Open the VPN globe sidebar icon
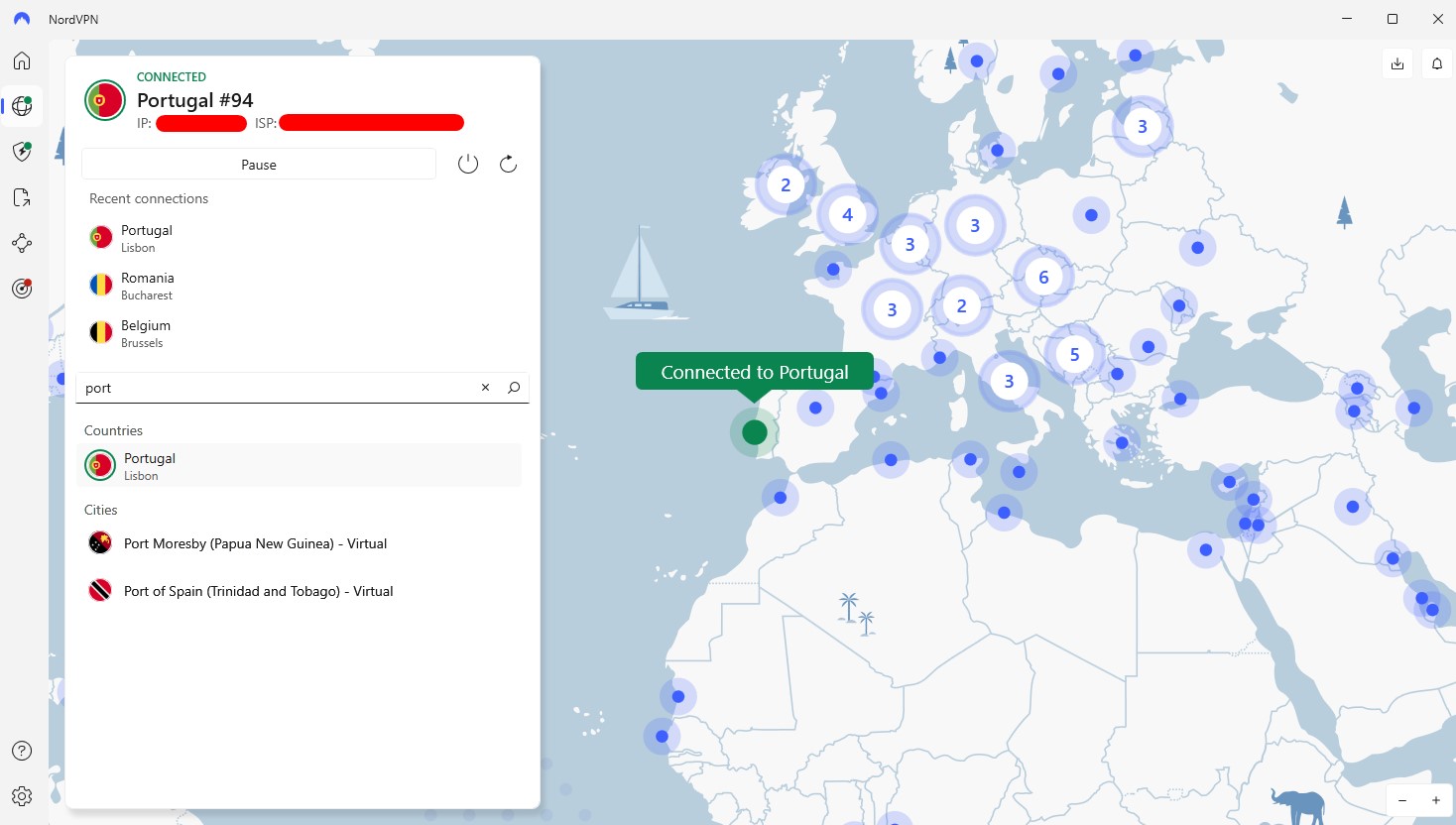The width and height of the screenshot is (1456, 825). pos(22,106)
